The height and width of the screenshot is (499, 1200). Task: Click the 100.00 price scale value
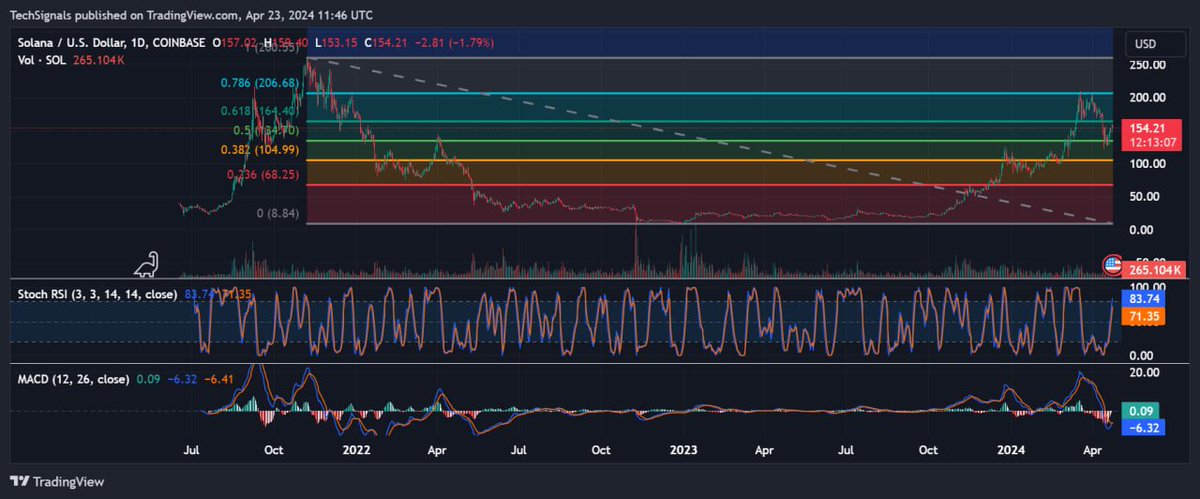pyautogui.click(x=1147, y=163)
